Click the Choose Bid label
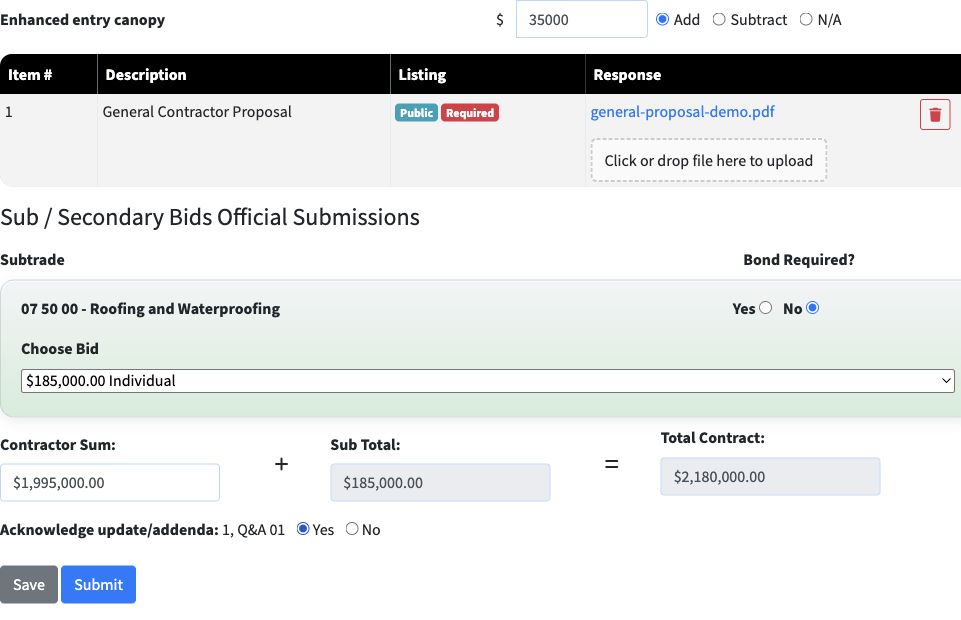The image size is (961, 620). 59,349
